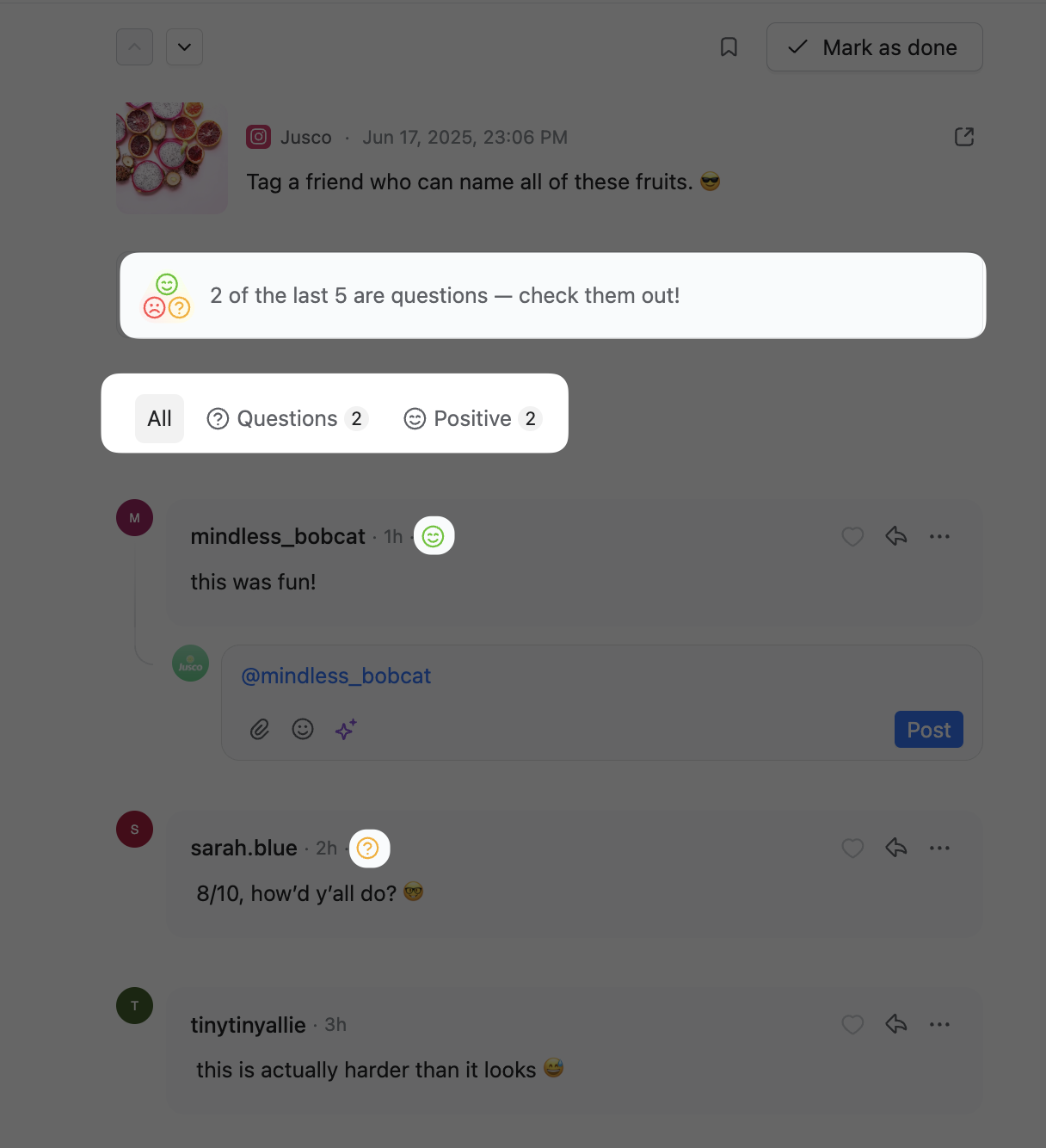1046x1148 pixels.
Task: Like mindless_bobcat's comment with the heart
Action: [x=852, y=536]
